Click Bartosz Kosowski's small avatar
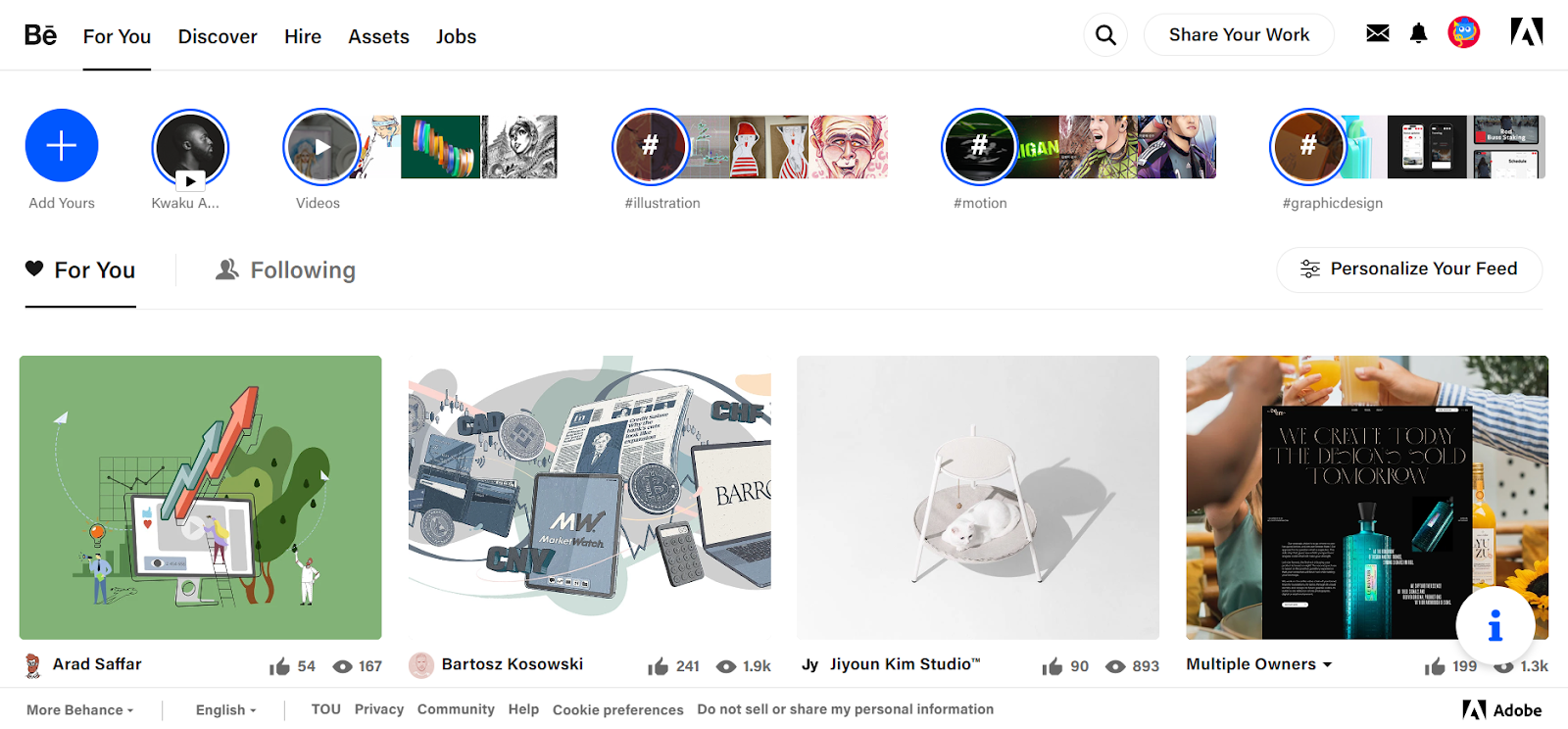This screenshot has width=1568, height=729. pos(421,665)
